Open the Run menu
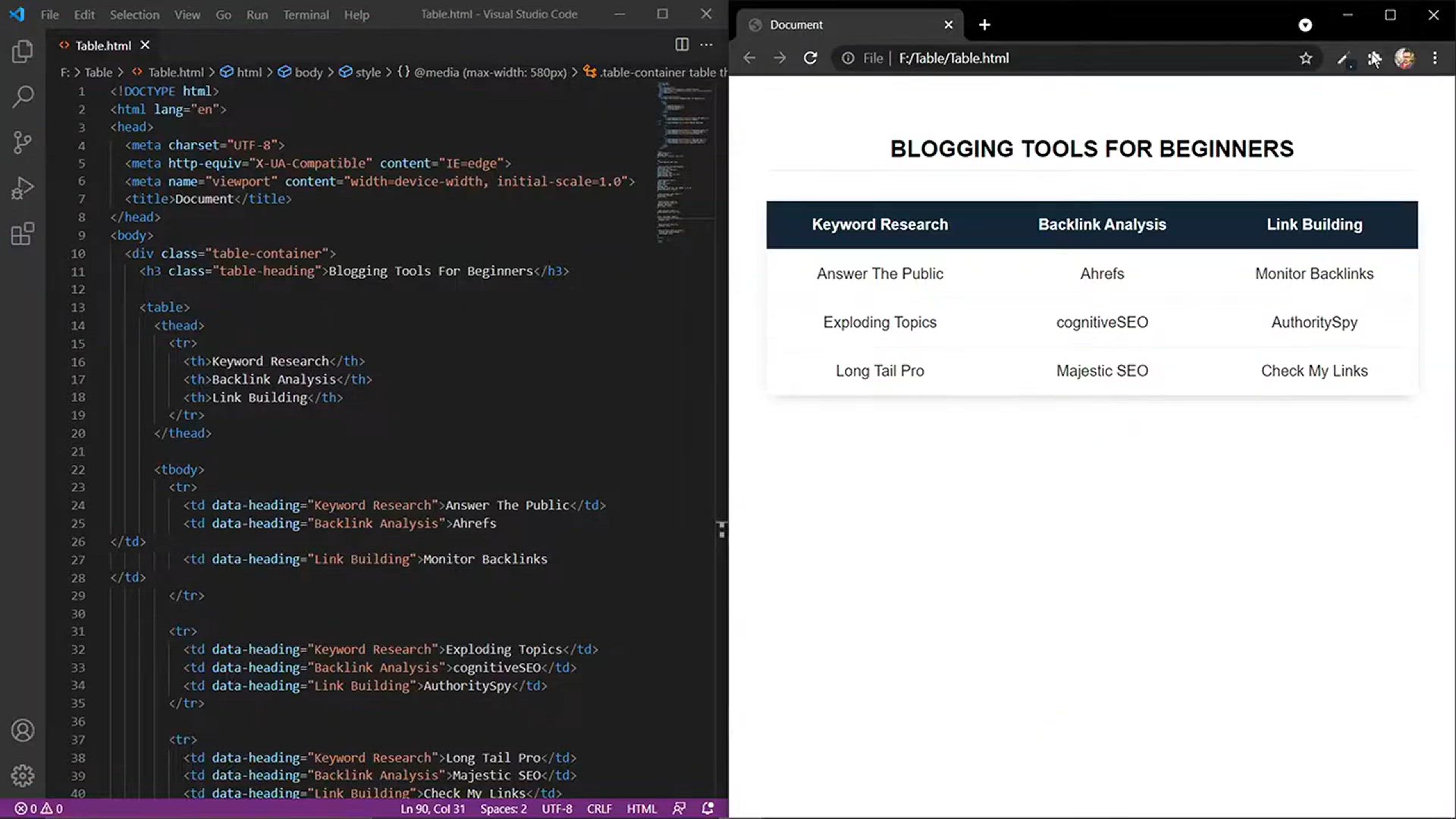 (x=257, y=14)
